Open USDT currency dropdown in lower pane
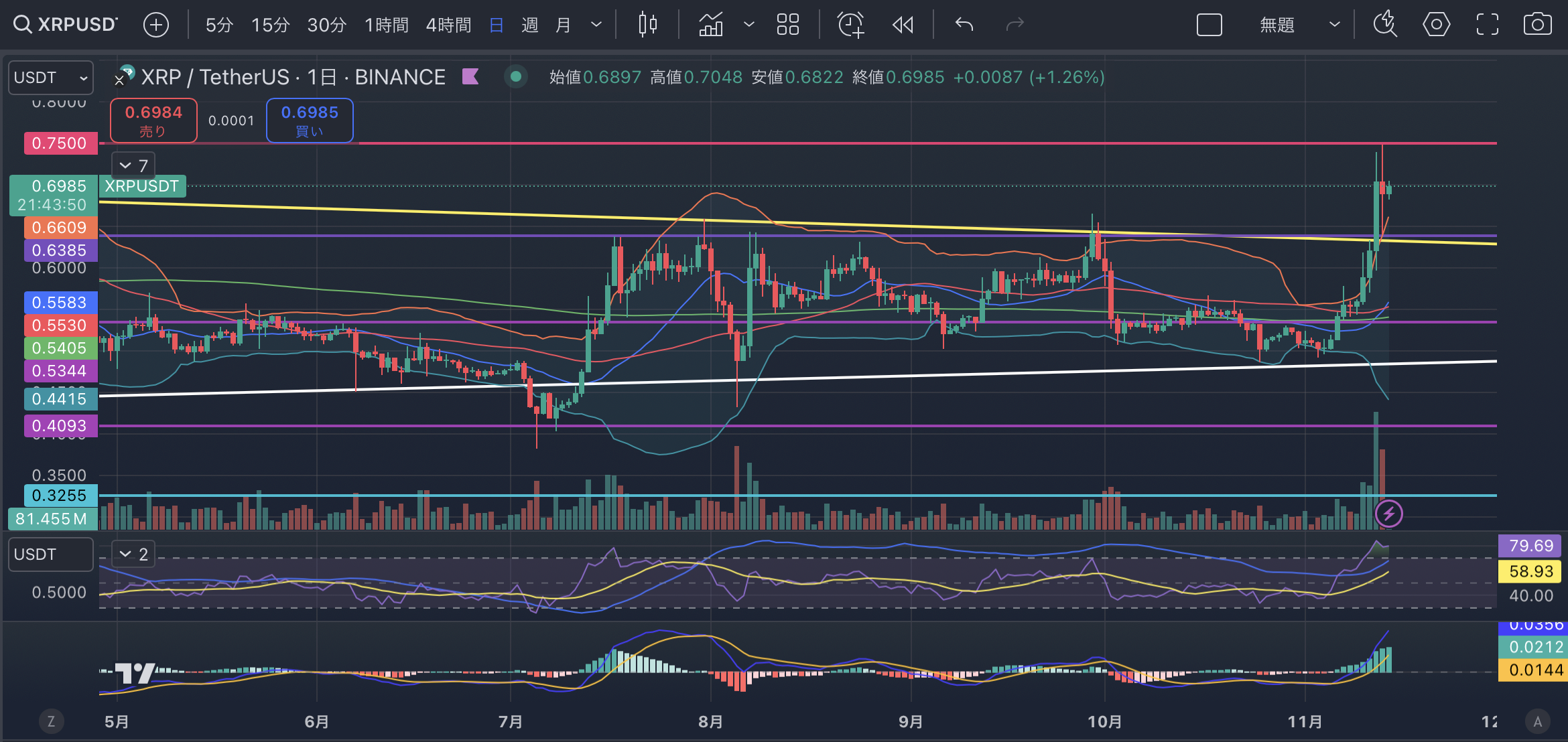 (50, 554)
